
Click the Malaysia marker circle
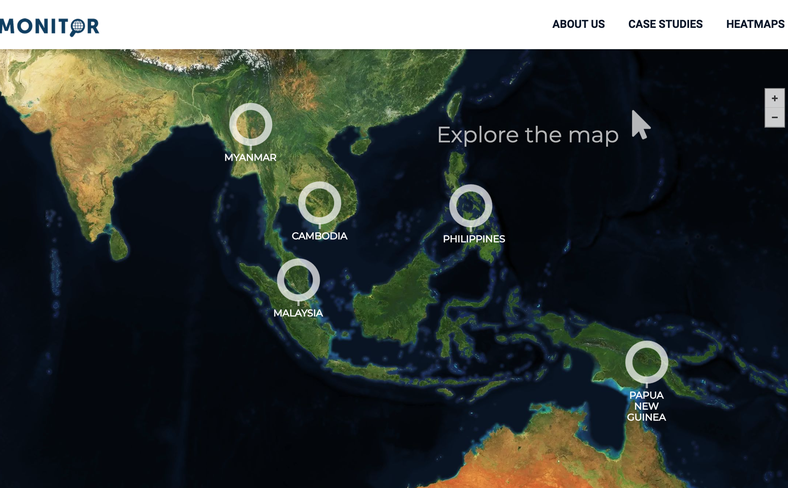click(298, 280)
